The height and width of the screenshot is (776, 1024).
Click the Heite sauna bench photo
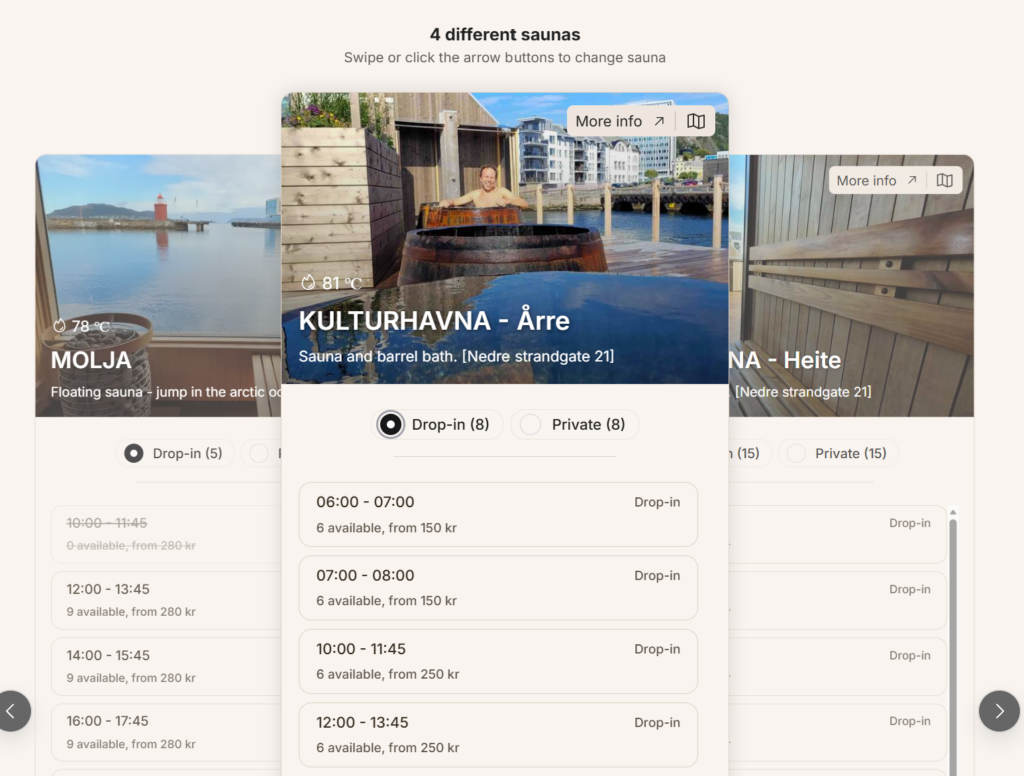click(851, 285)
